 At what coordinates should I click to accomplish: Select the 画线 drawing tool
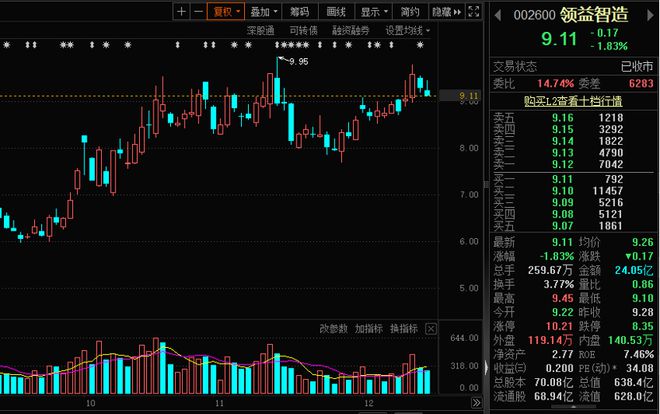point(335,11)
